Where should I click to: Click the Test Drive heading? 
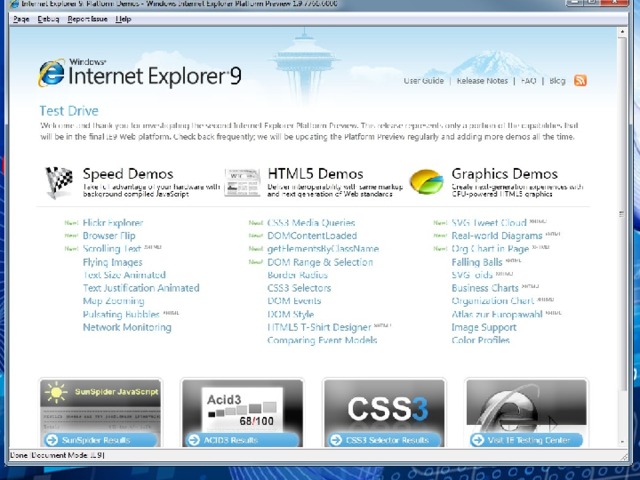pyautogui.click(x=69, y=111)
